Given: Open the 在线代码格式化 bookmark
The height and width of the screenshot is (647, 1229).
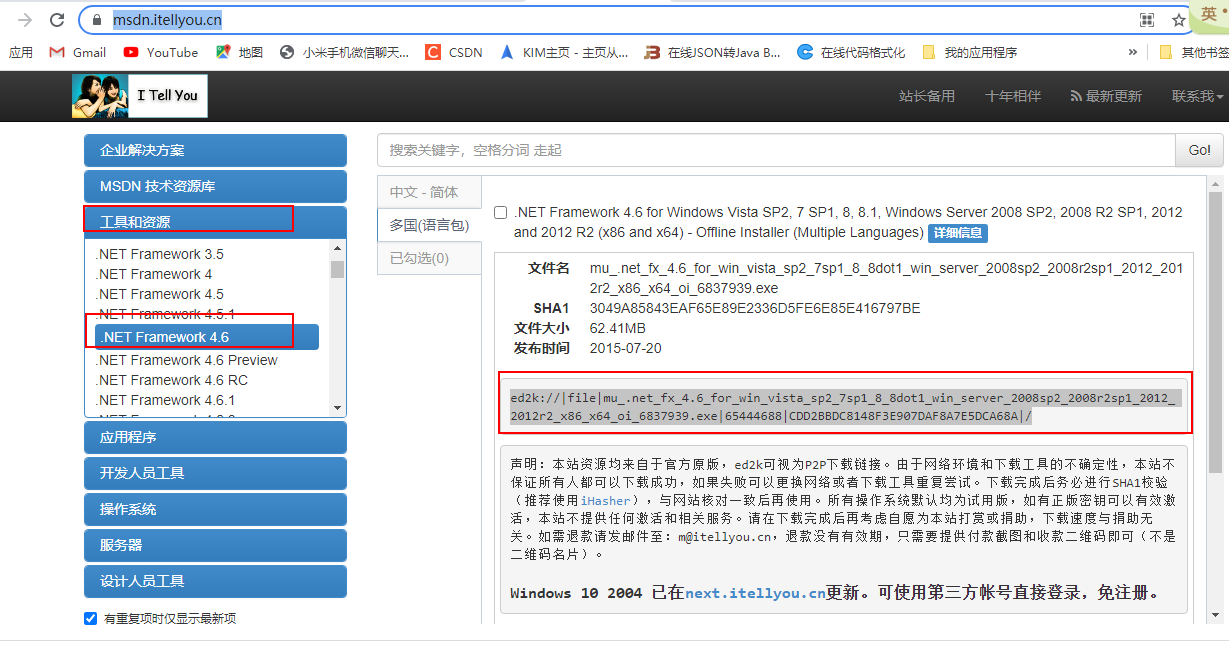Looking at the screenshot, I should click(851, 52).
